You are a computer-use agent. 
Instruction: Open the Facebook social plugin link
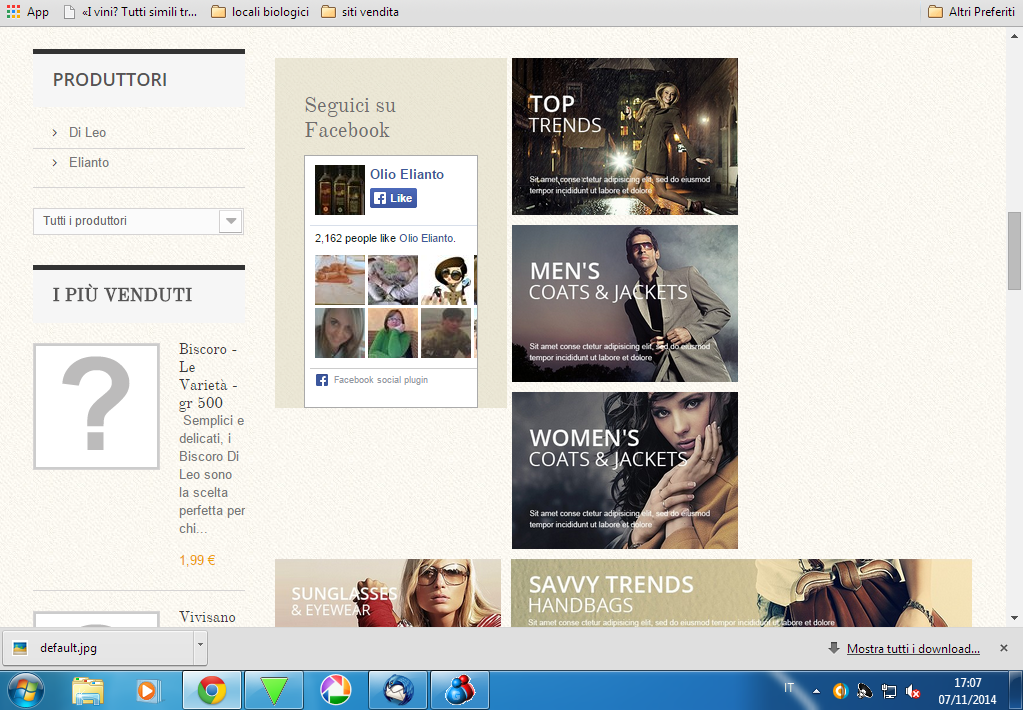click(x=381, y=380)
